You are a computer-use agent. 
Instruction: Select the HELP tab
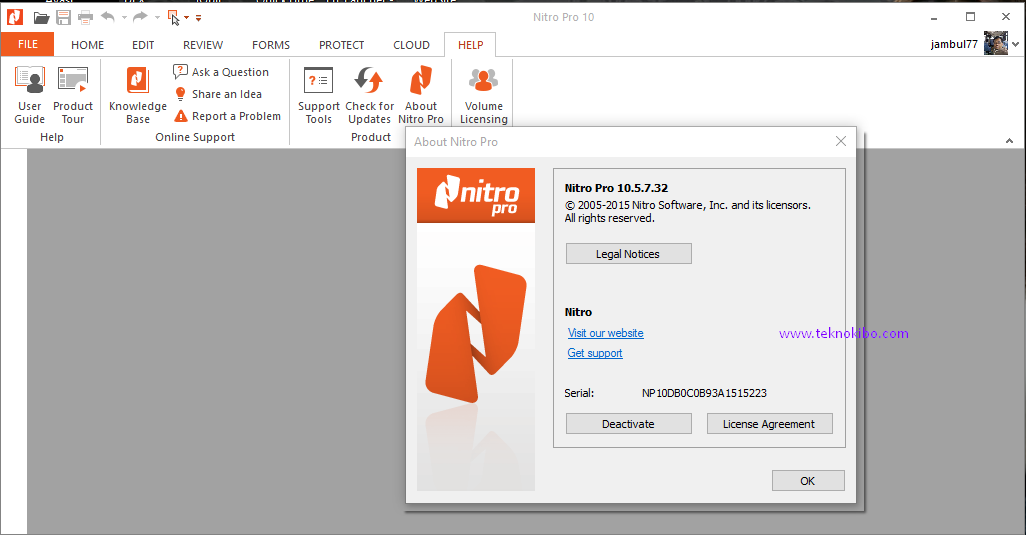tap(470, 45)
